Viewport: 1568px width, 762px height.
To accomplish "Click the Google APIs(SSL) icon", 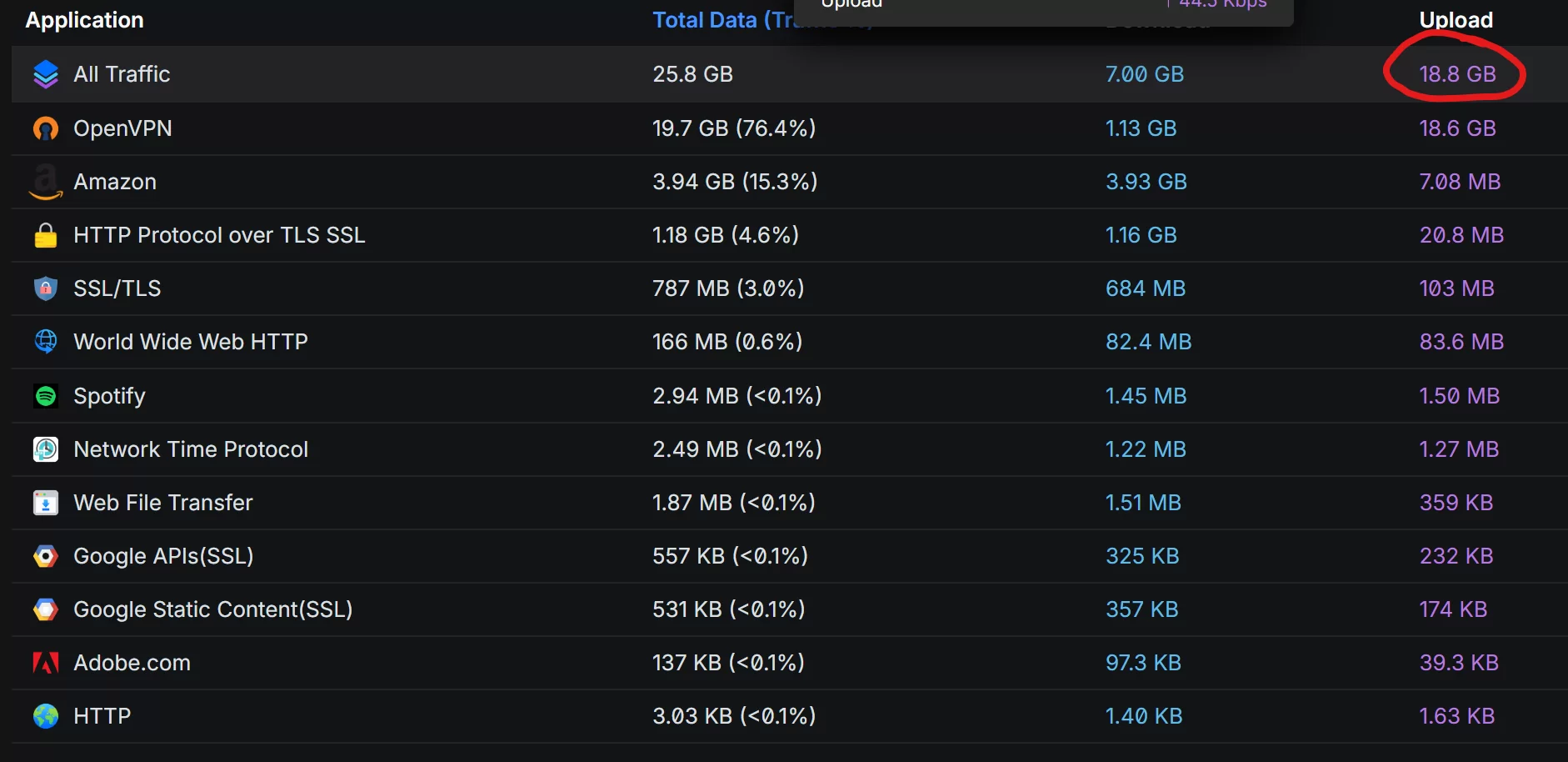I will [x=46, y=556].
